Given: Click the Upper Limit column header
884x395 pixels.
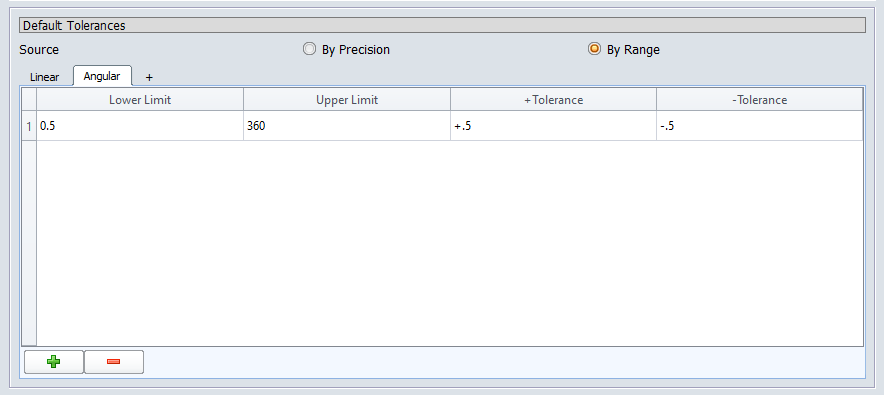Looking at the screenshot, I should coord(347,100).
